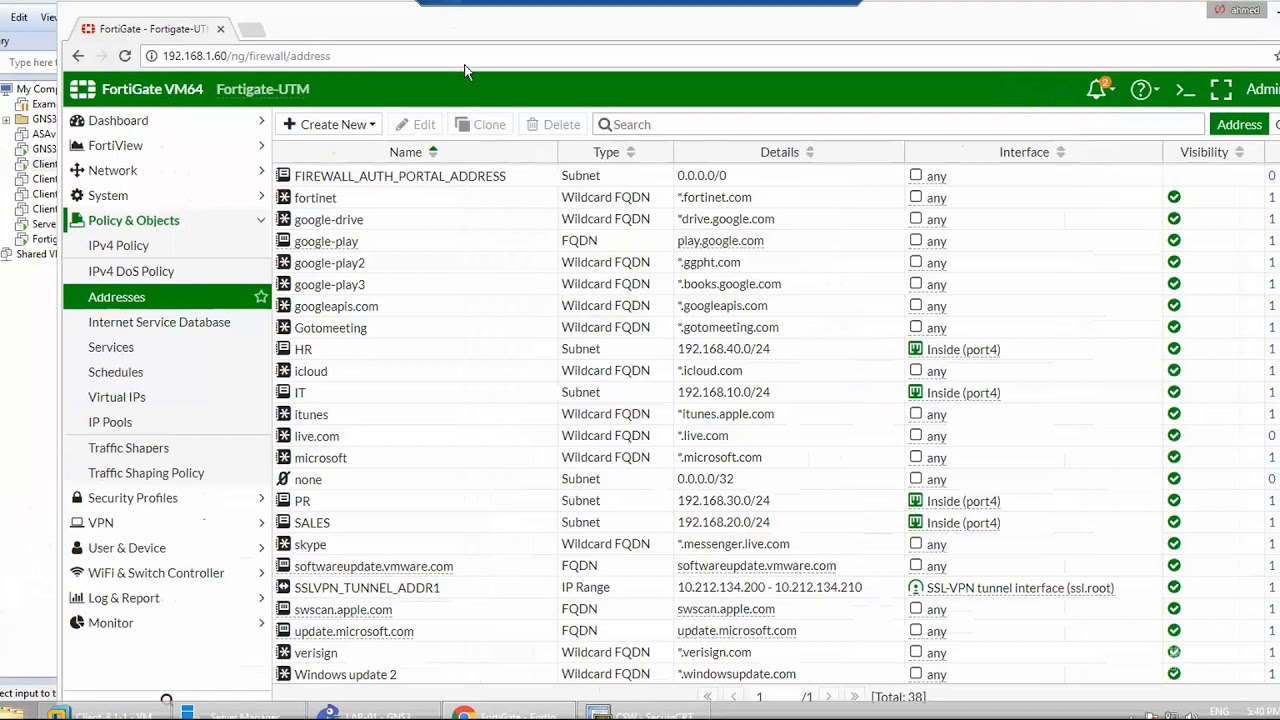Click the notification bell icon
Viewport: 1280px width, 720px height.
click(1096, 89)
